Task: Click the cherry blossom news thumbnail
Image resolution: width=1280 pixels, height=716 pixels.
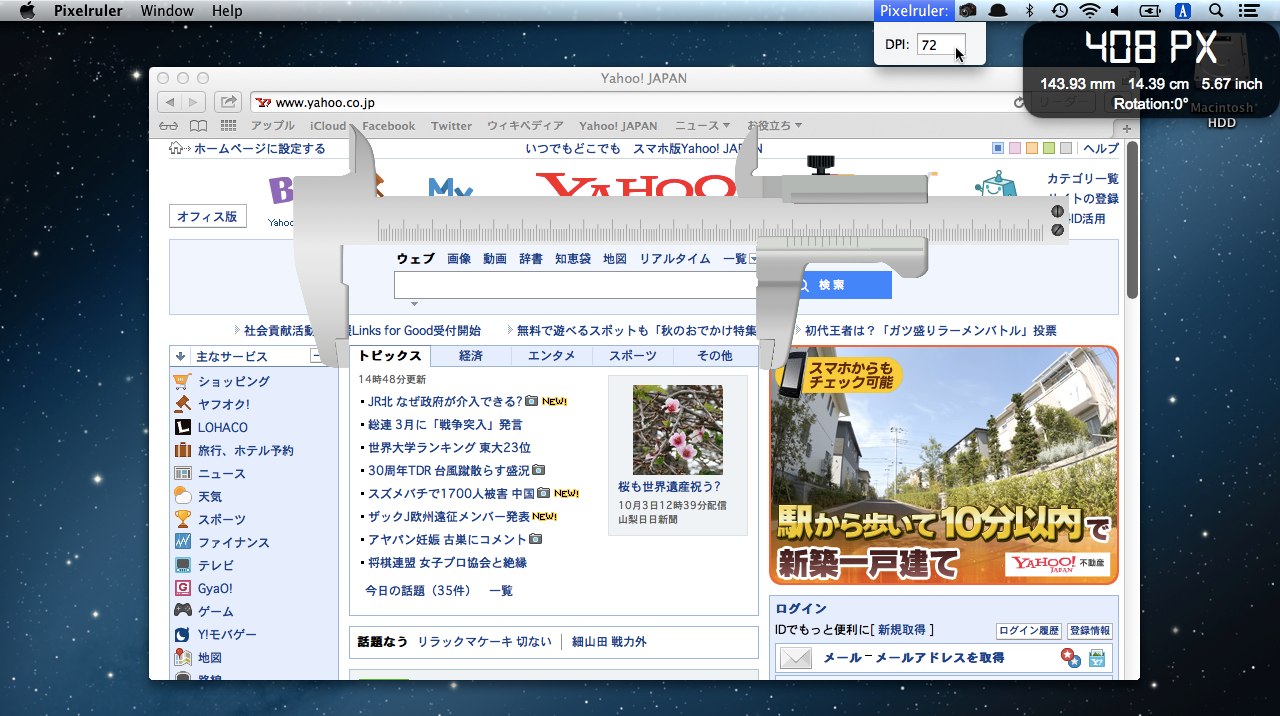Action: pos(678,430)
